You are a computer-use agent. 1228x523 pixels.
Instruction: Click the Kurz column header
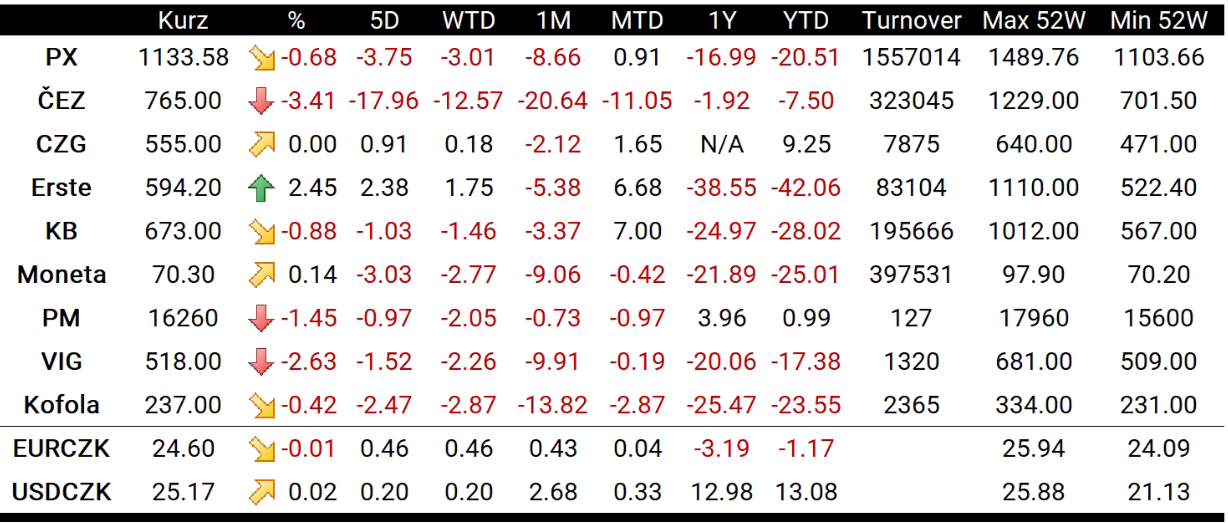coord(182,20)
